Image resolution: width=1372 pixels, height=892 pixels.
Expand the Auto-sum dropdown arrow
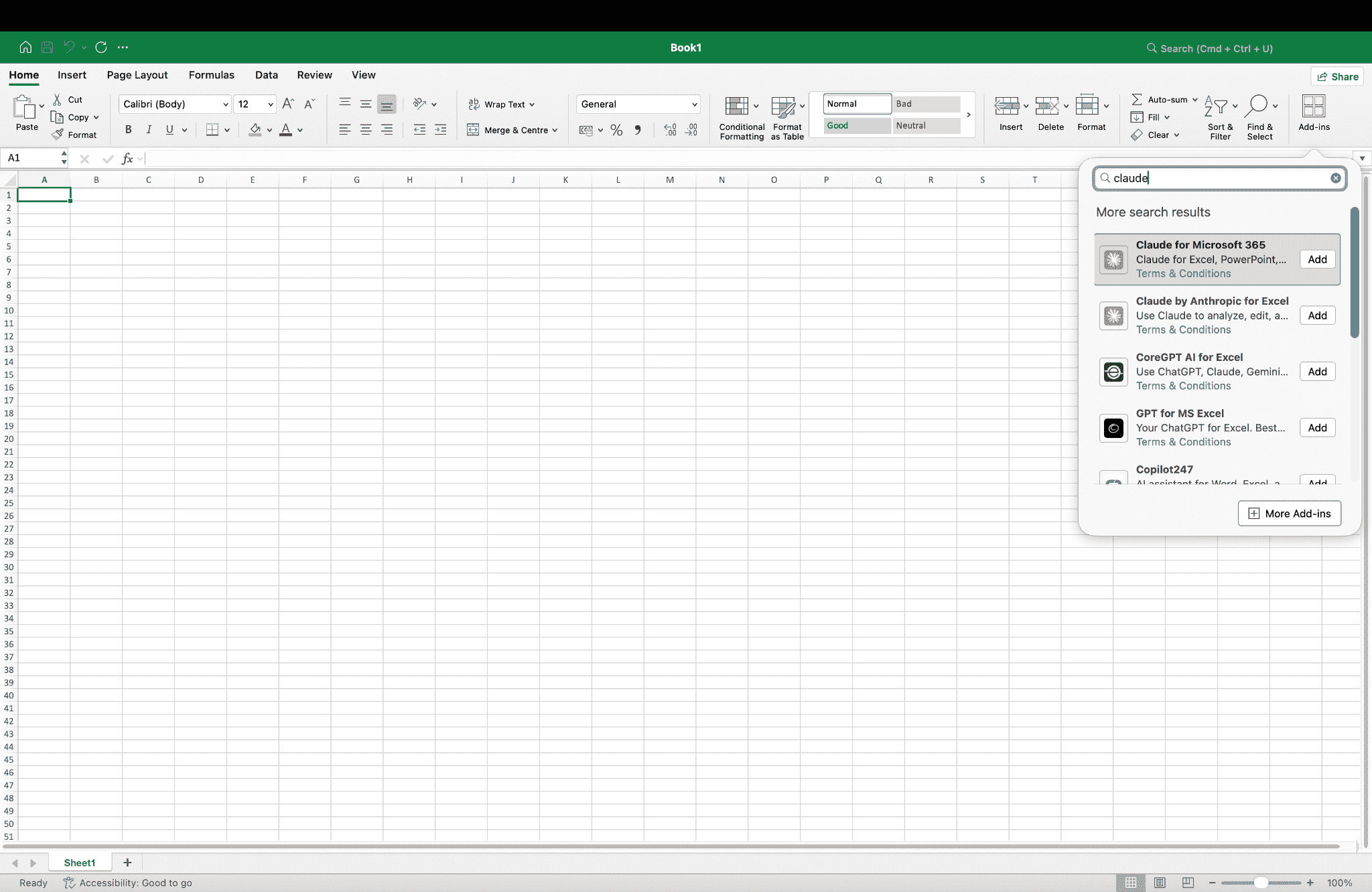[x=1194, y=100]
